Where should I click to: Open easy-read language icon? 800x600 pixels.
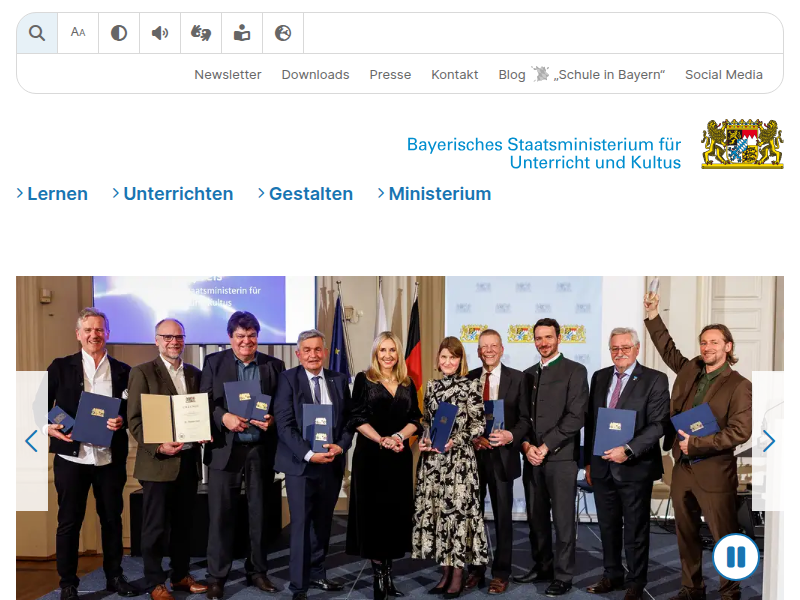pyautogui.click(x=242, y=33)
